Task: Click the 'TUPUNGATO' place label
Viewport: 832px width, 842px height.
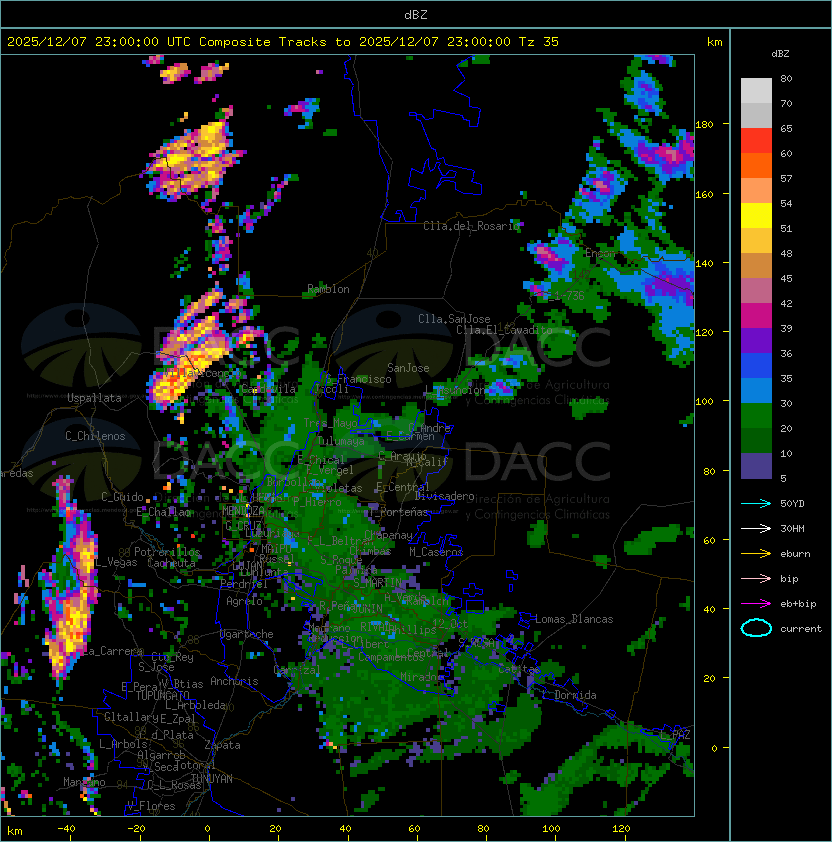Action: 162,696
